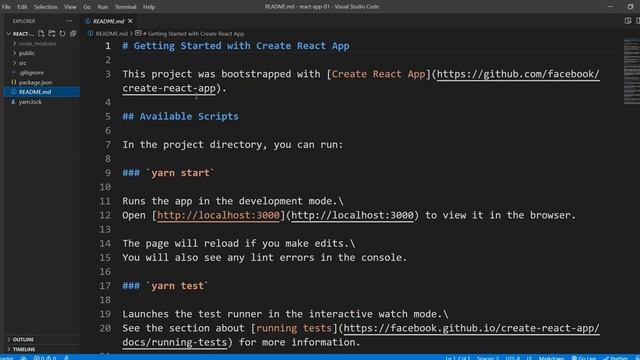Click the README.md tab info icon
Screen dimensions: 640x360
88,21
